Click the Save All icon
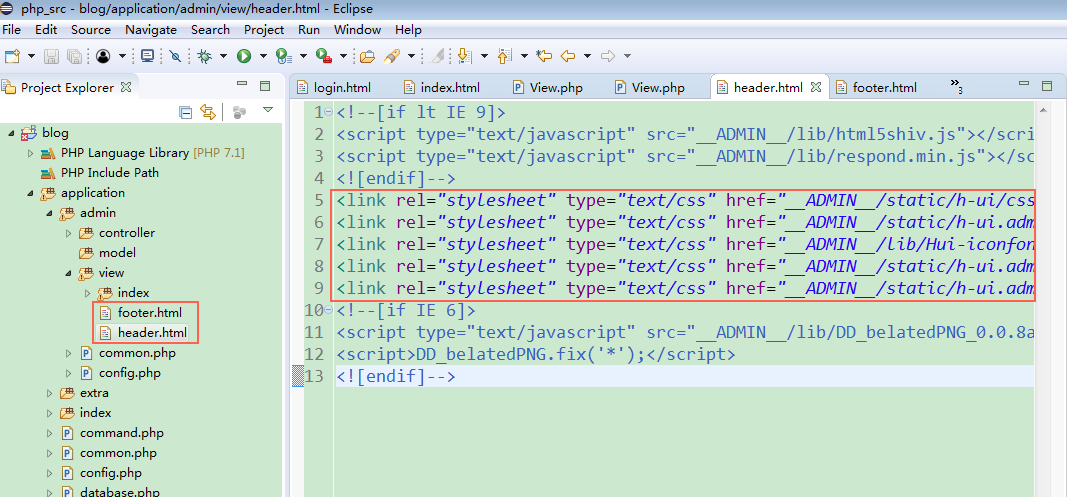The image size is (1067, 497). tap(75, 57)
